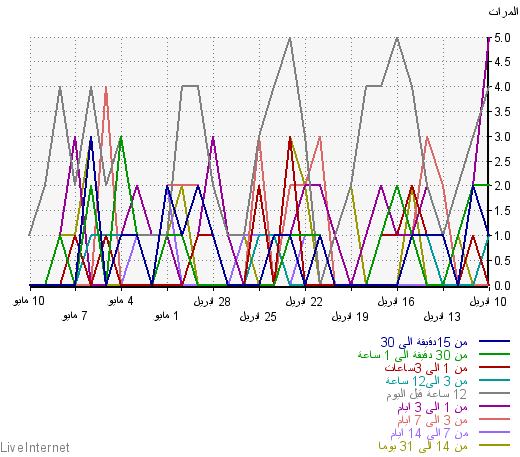The image size is (520, 457).
Task: Click y-axis value 1.0
Action: tap(502, 236)
